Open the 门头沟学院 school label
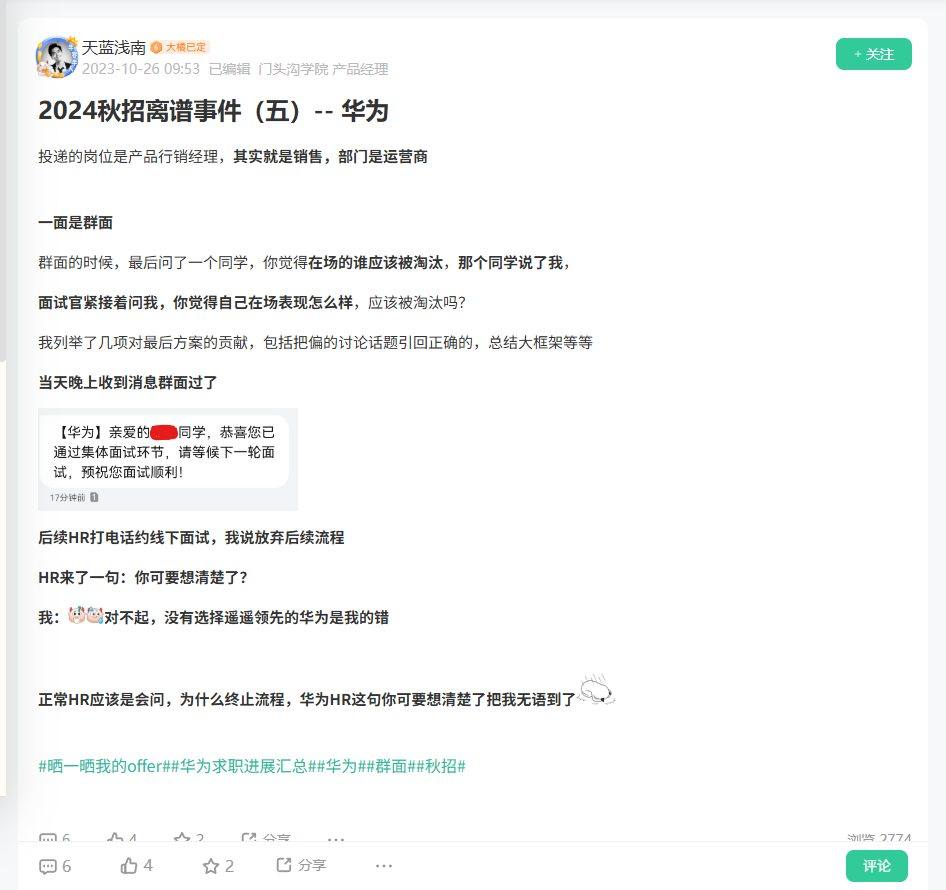Screen dimensions: 946x890 tap(293, 69)
